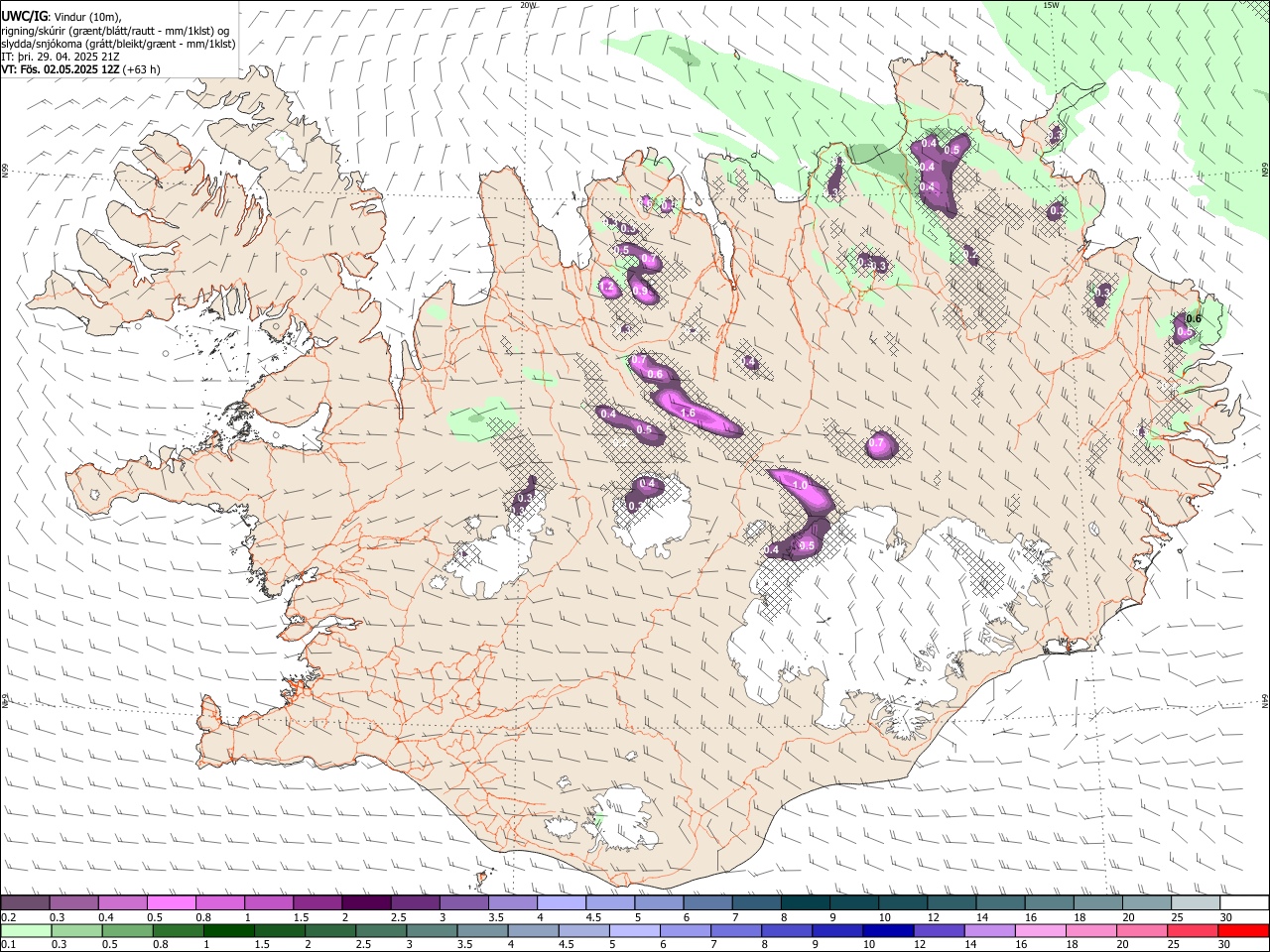Image resolution: width=1270 pixels, height=952 pixels.
Task: Click the darkest green swatch after 1 in rain scale
Action: 228,930
